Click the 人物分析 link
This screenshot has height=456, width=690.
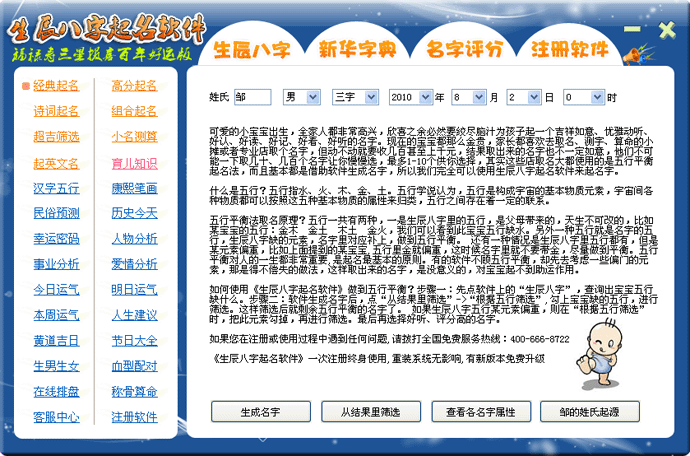(134, 239)
